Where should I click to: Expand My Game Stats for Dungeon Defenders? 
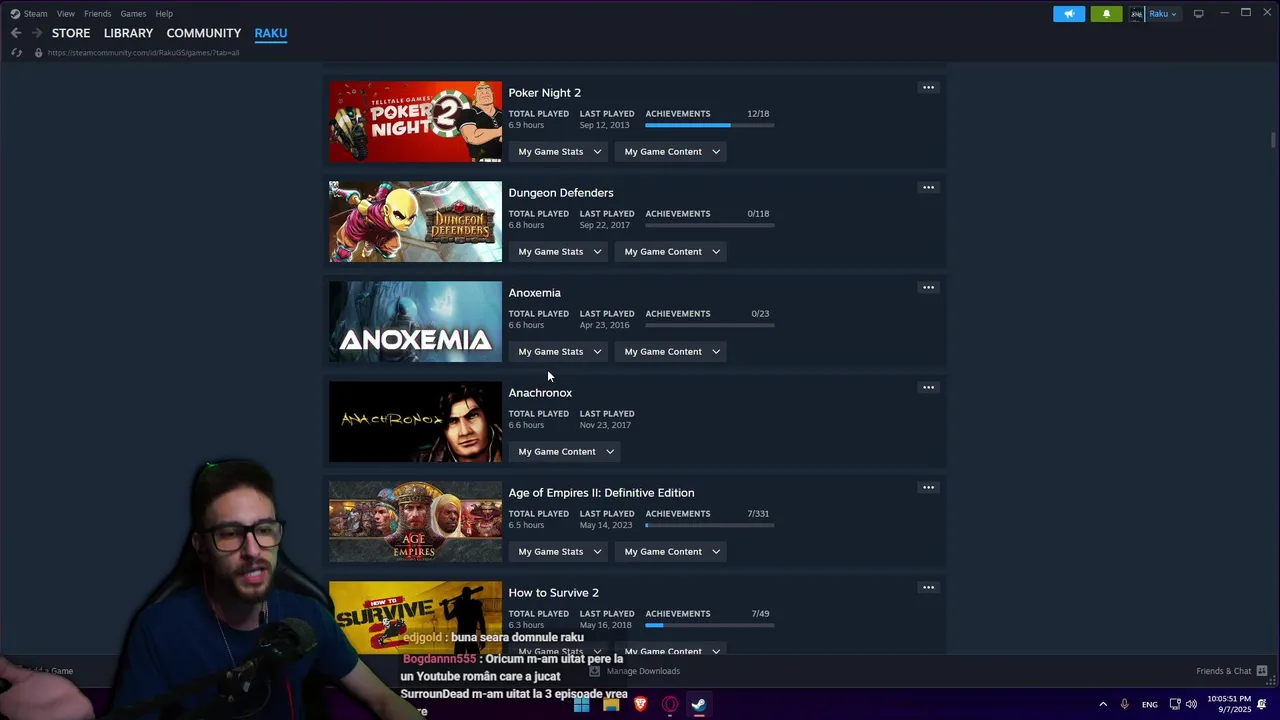560,252
